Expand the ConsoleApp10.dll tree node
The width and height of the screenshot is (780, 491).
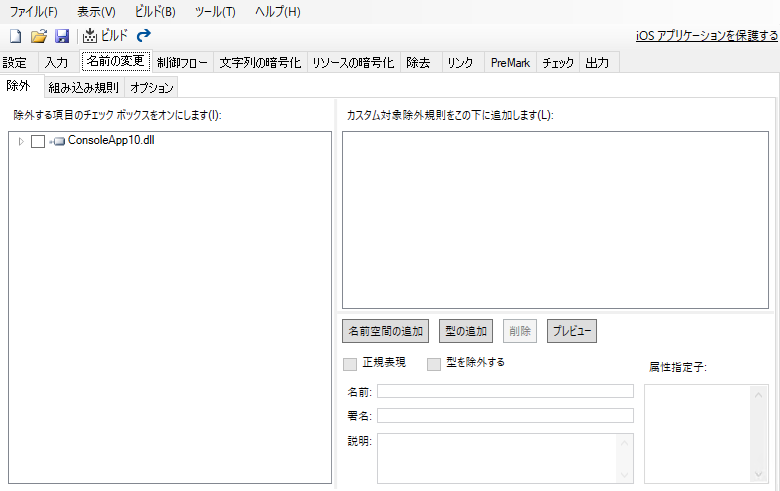21,141
